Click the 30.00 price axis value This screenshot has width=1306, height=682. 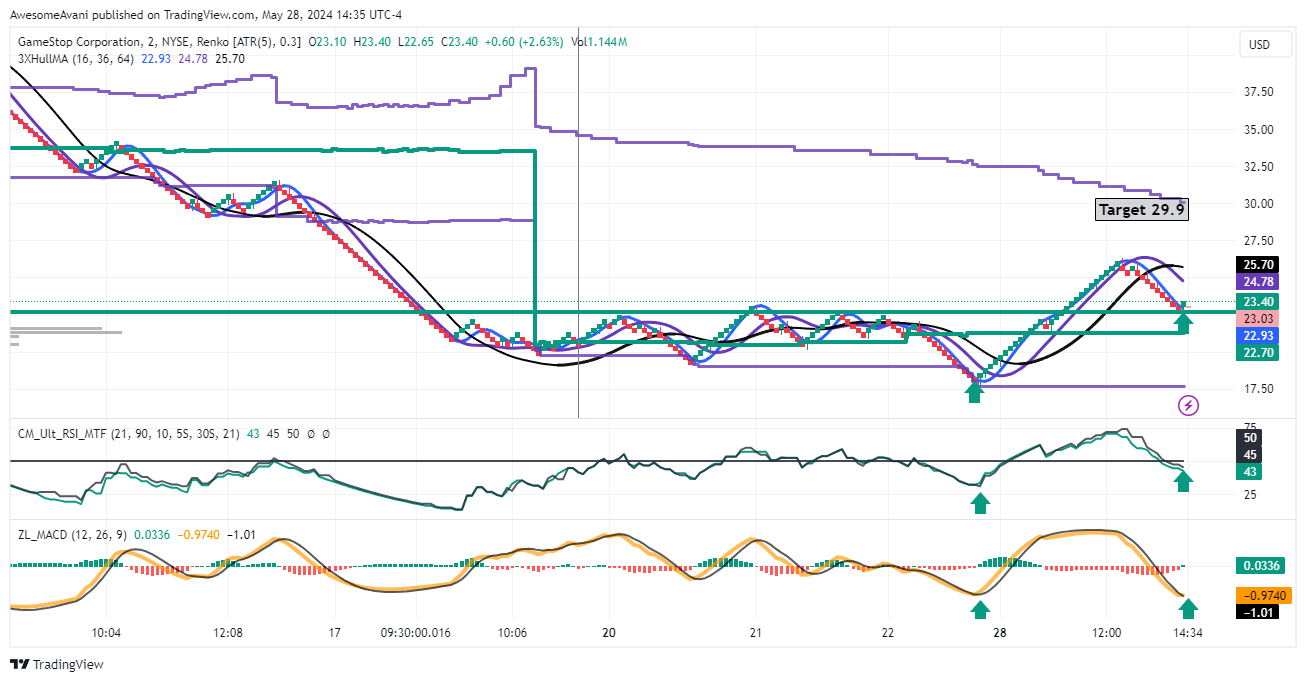[1258, 203]
